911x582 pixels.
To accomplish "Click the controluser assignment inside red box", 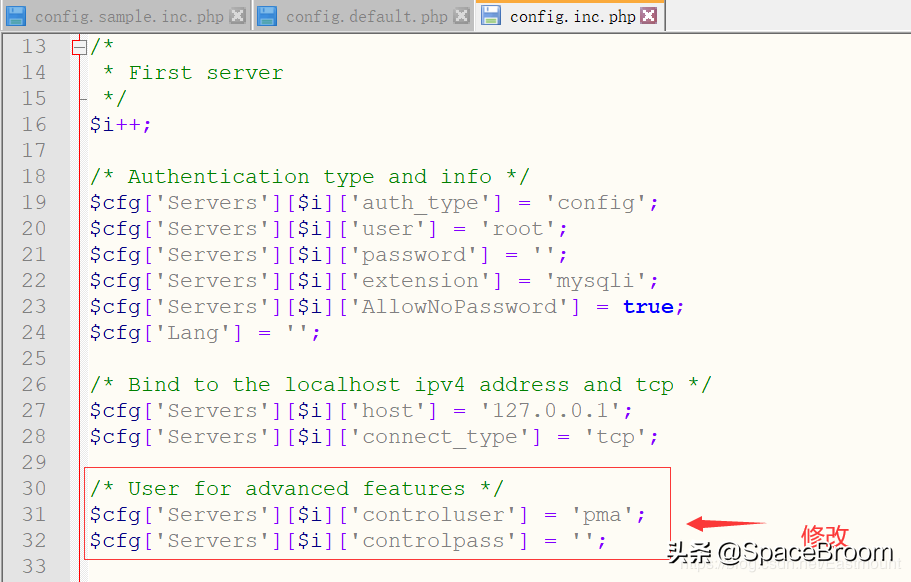I will click(360, 514).
